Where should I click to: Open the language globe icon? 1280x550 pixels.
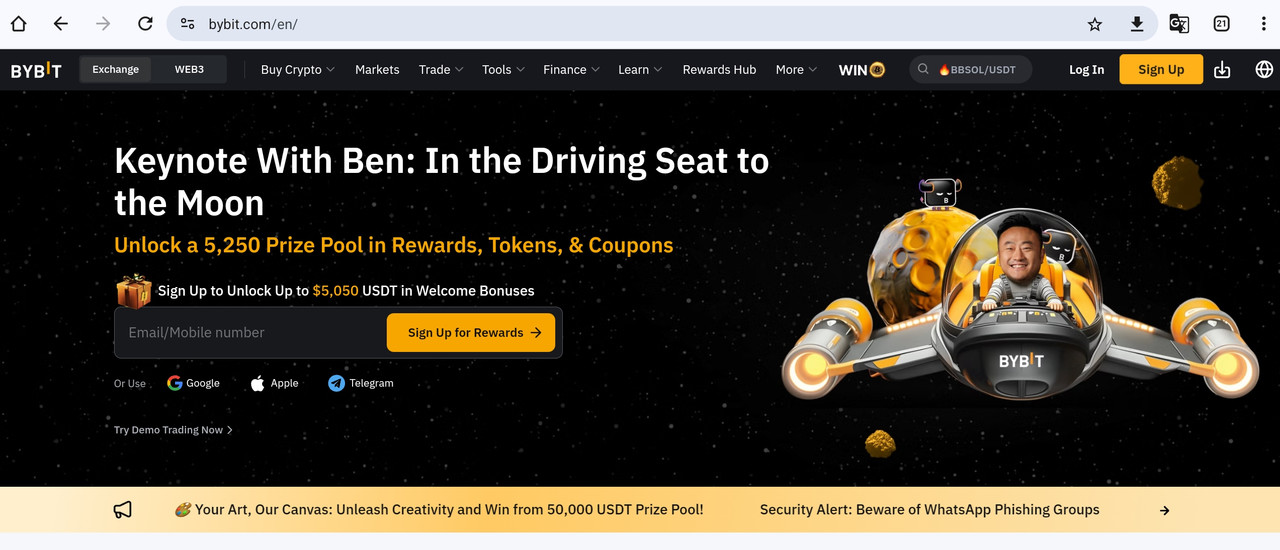1264,70
